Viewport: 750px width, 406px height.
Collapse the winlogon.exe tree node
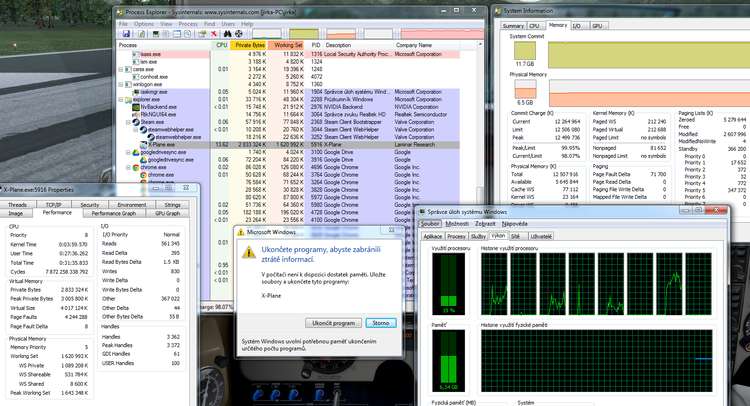click(121, 84)
